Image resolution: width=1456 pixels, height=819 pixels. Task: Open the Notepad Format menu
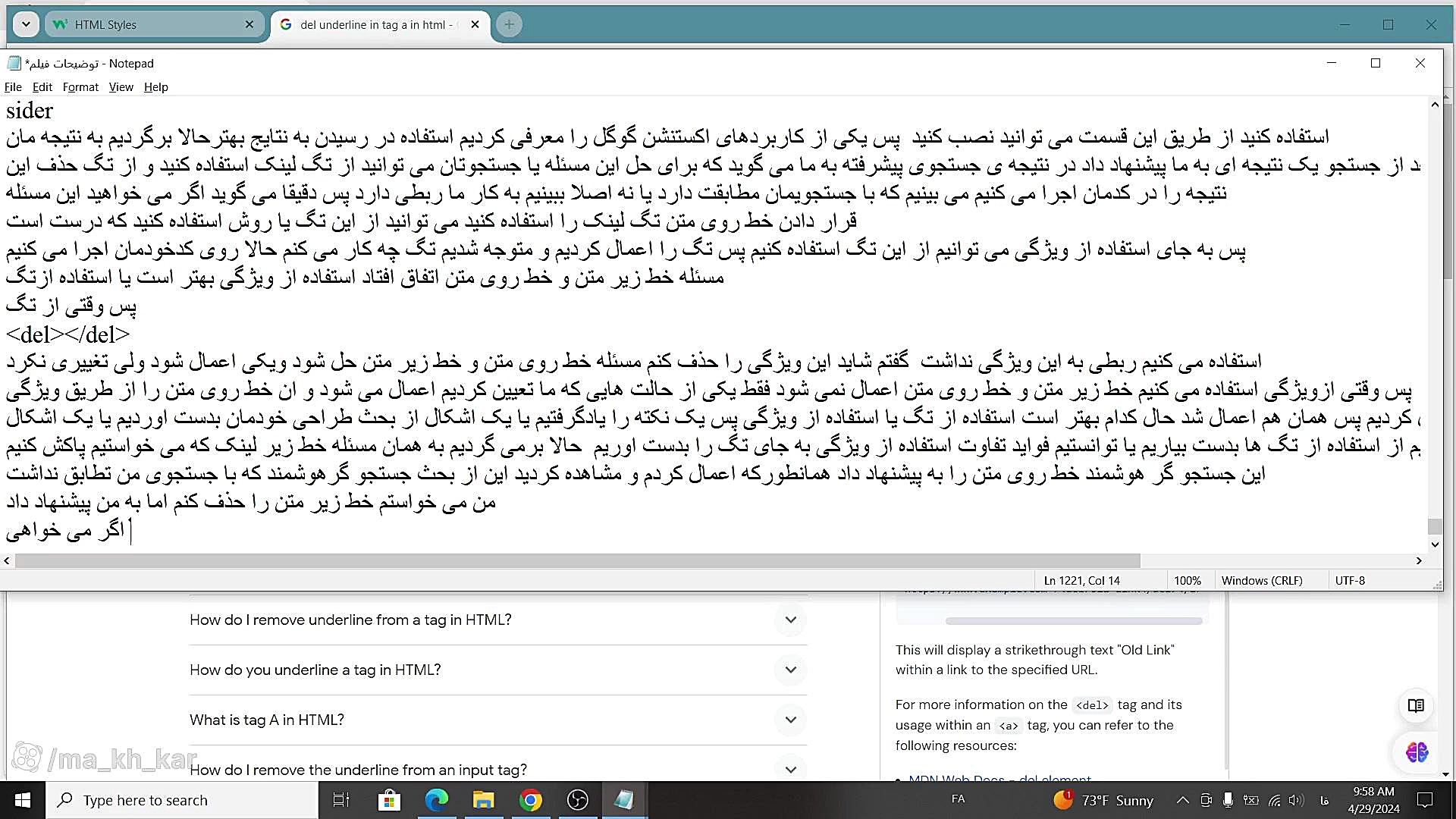[80, 87]
